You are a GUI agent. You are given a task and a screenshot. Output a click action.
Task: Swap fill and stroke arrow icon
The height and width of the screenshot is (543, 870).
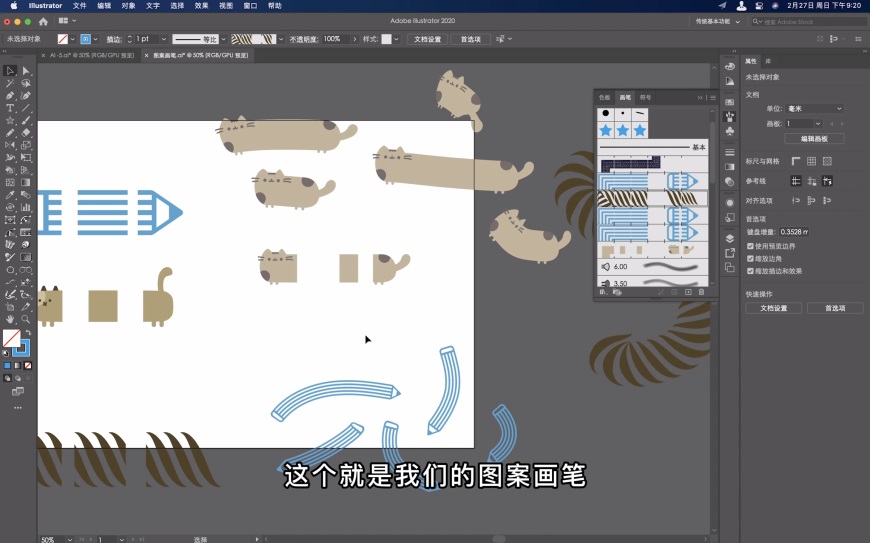pyautogui.click(x=28, y=333)
